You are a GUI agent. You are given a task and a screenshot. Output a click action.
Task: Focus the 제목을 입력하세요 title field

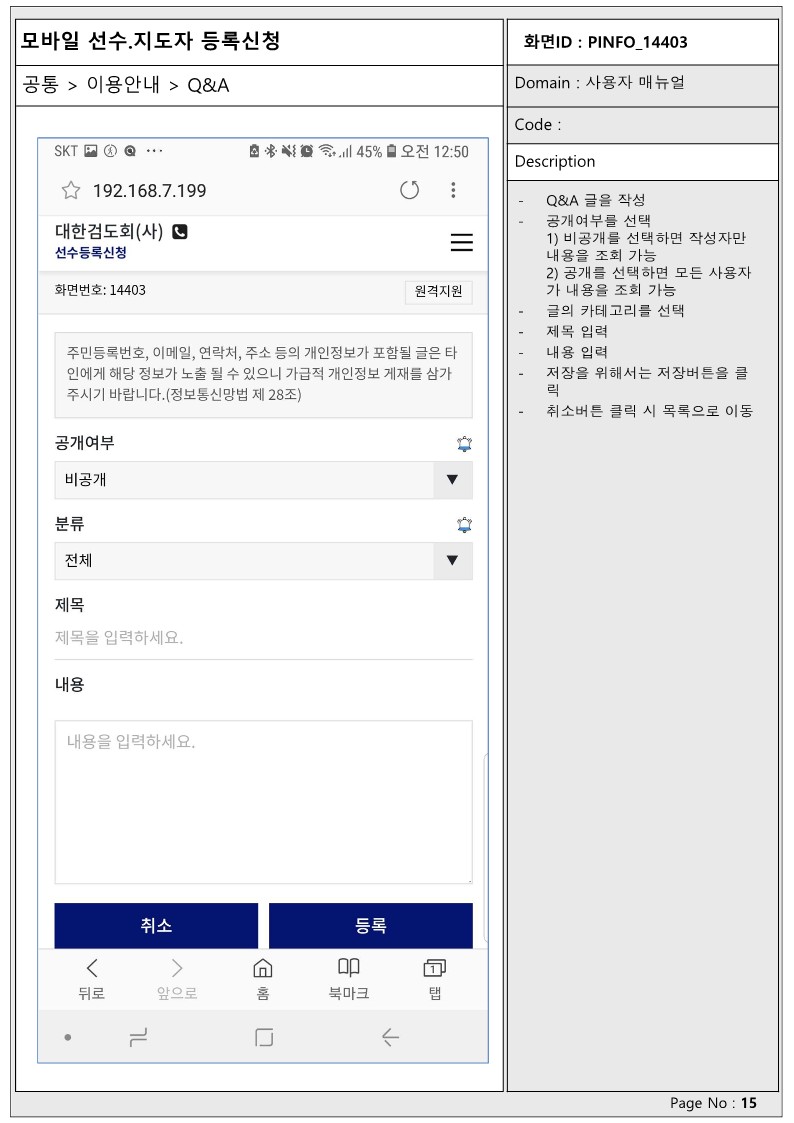[263, 637]
